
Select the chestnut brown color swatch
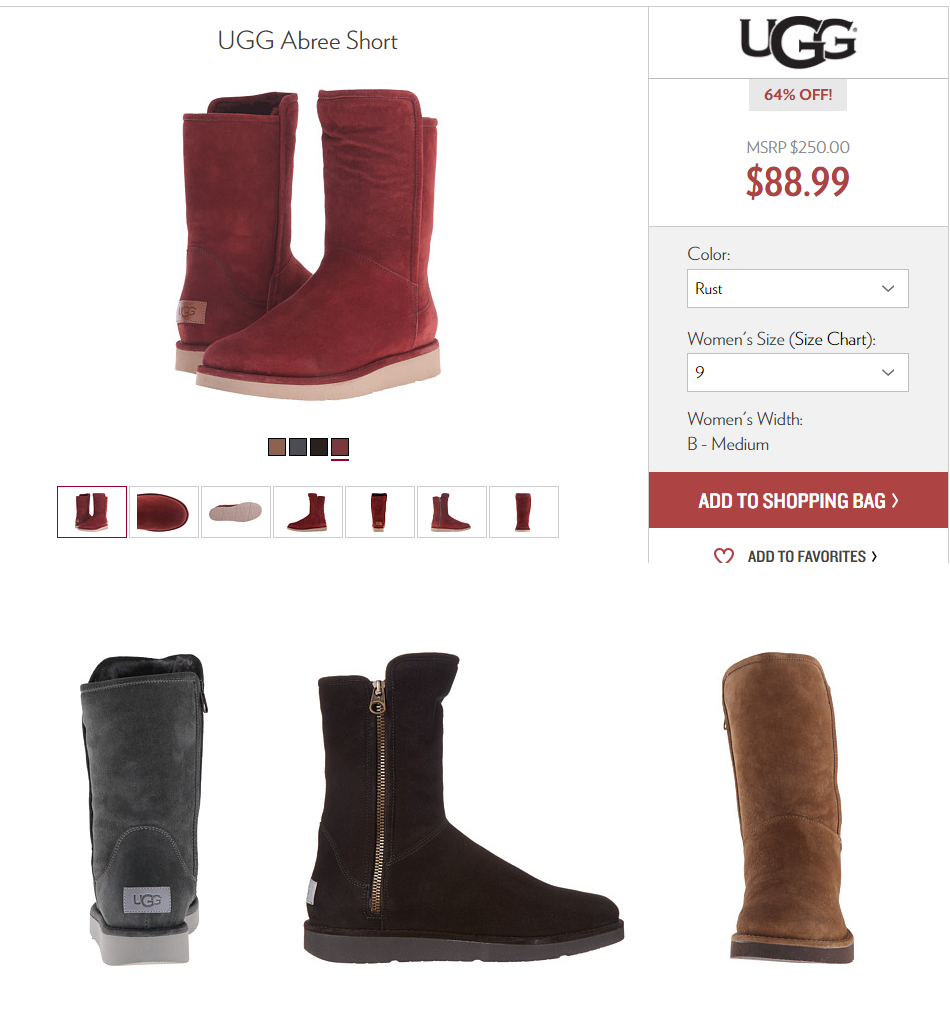277,447
